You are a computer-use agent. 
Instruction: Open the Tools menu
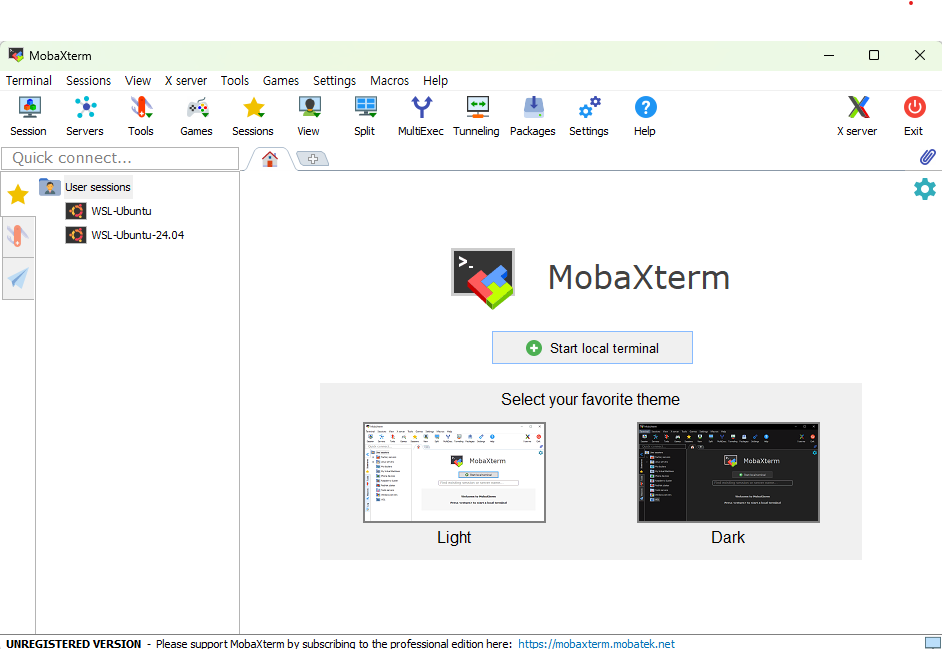234,81
